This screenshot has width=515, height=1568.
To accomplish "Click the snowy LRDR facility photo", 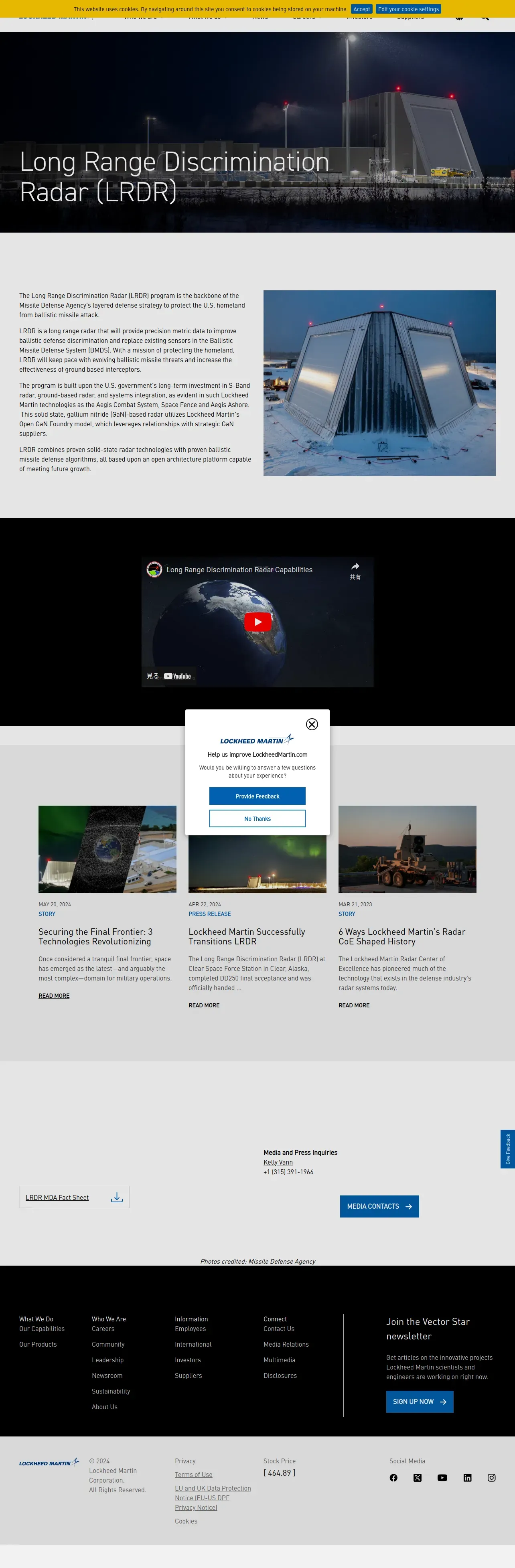I will 379,383.
